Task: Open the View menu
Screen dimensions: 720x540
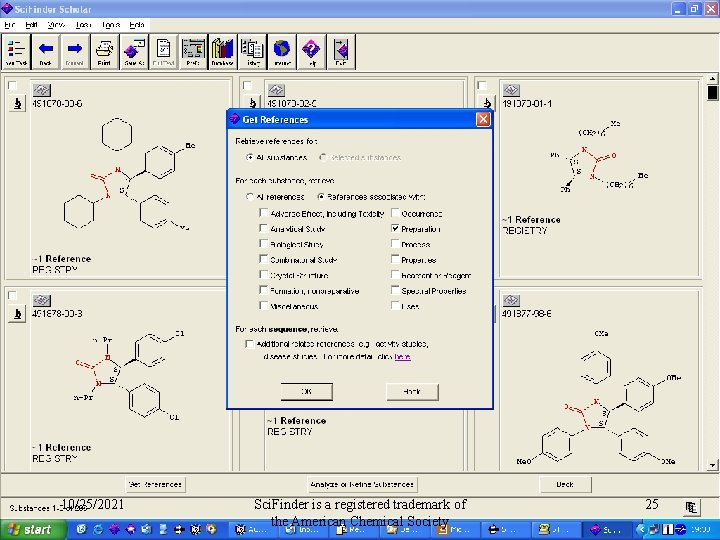Action: 57,24
